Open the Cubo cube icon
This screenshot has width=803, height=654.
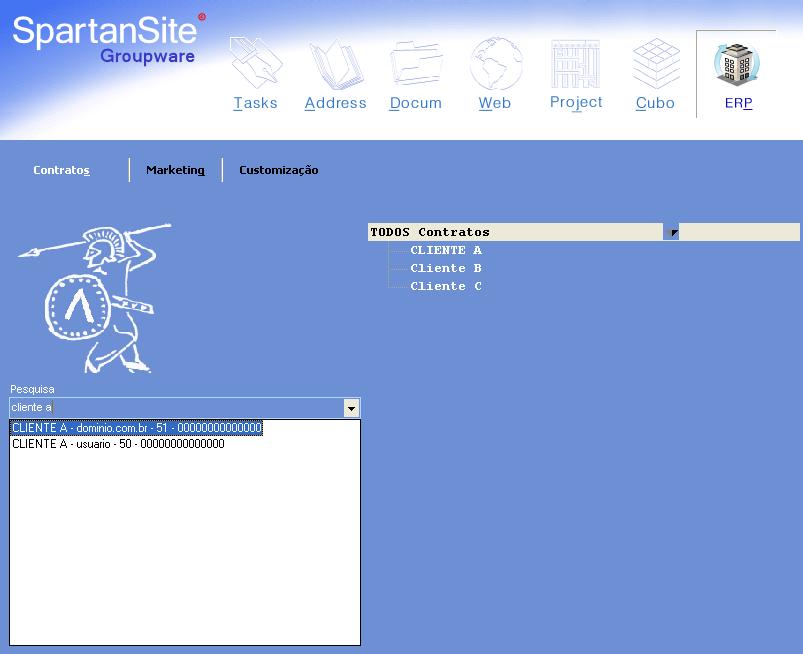pyautogui.click(x=656, y=64)
